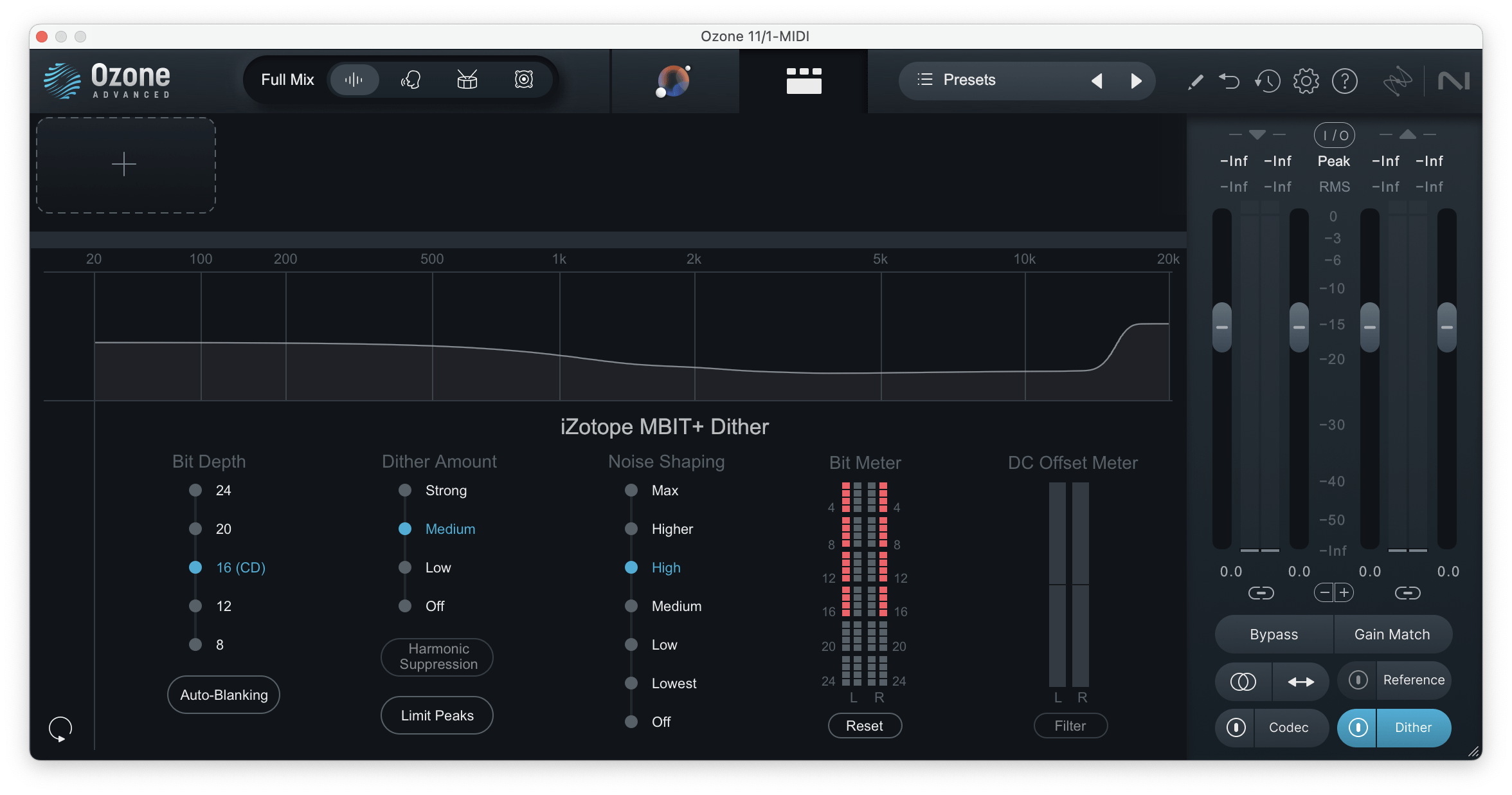
Task: Click the Gain Match button
Action: [x=1392, y=634]
